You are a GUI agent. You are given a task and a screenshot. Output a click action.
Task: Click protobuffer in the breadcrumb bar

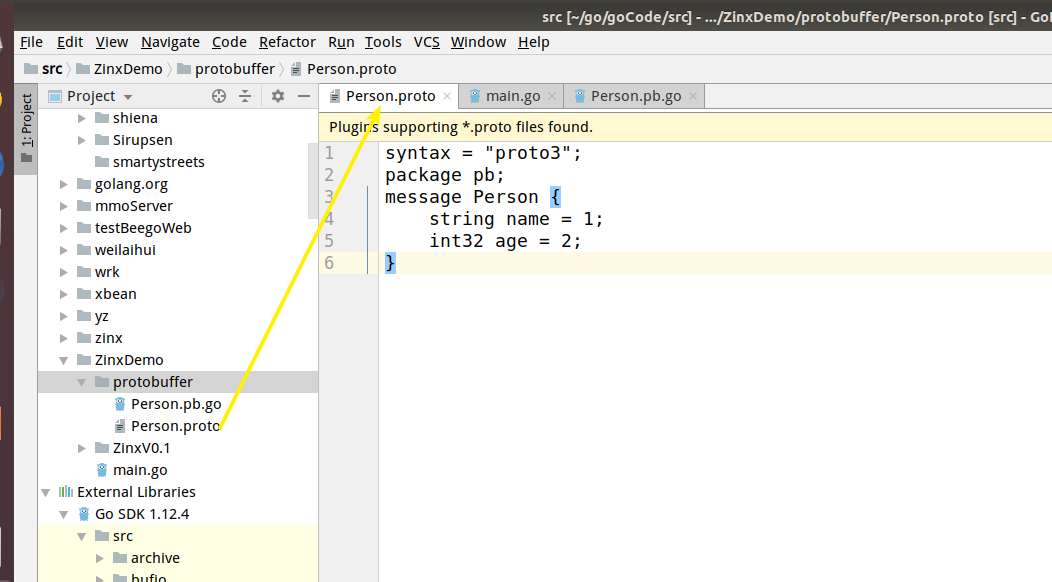(234, 69)
